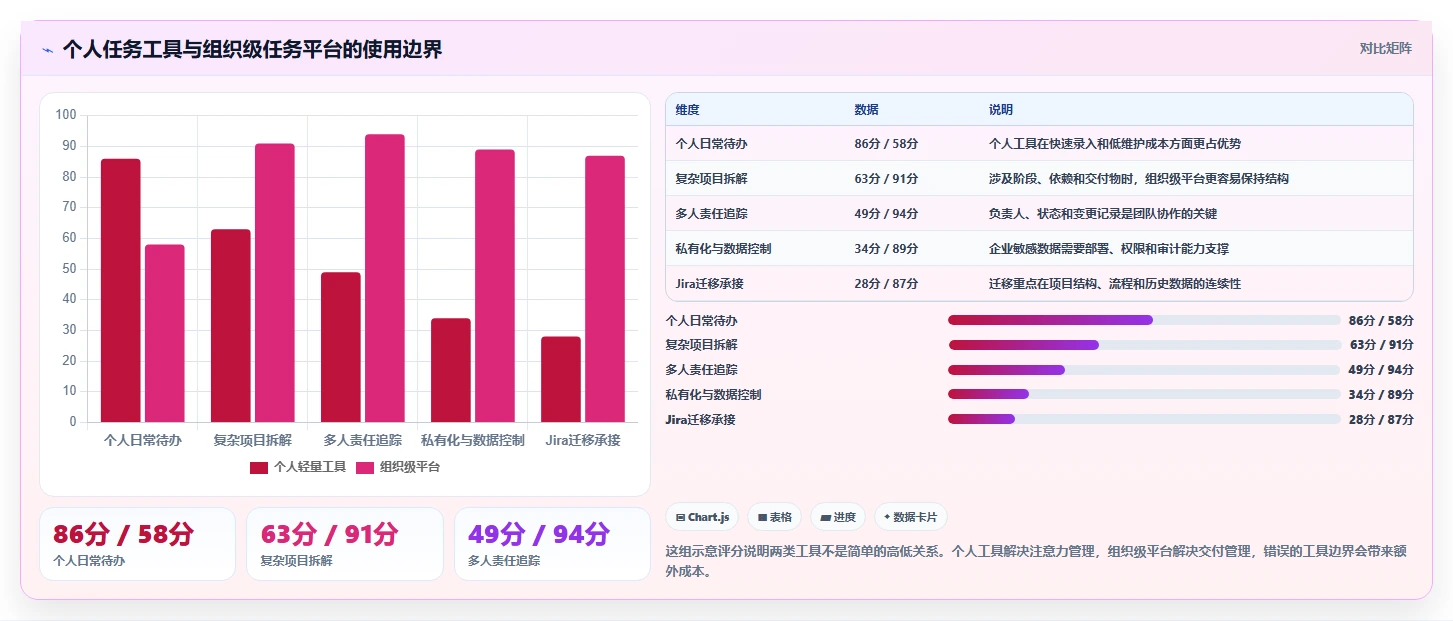Click the Jira迁移承接 x-axis label

(583, 440)
